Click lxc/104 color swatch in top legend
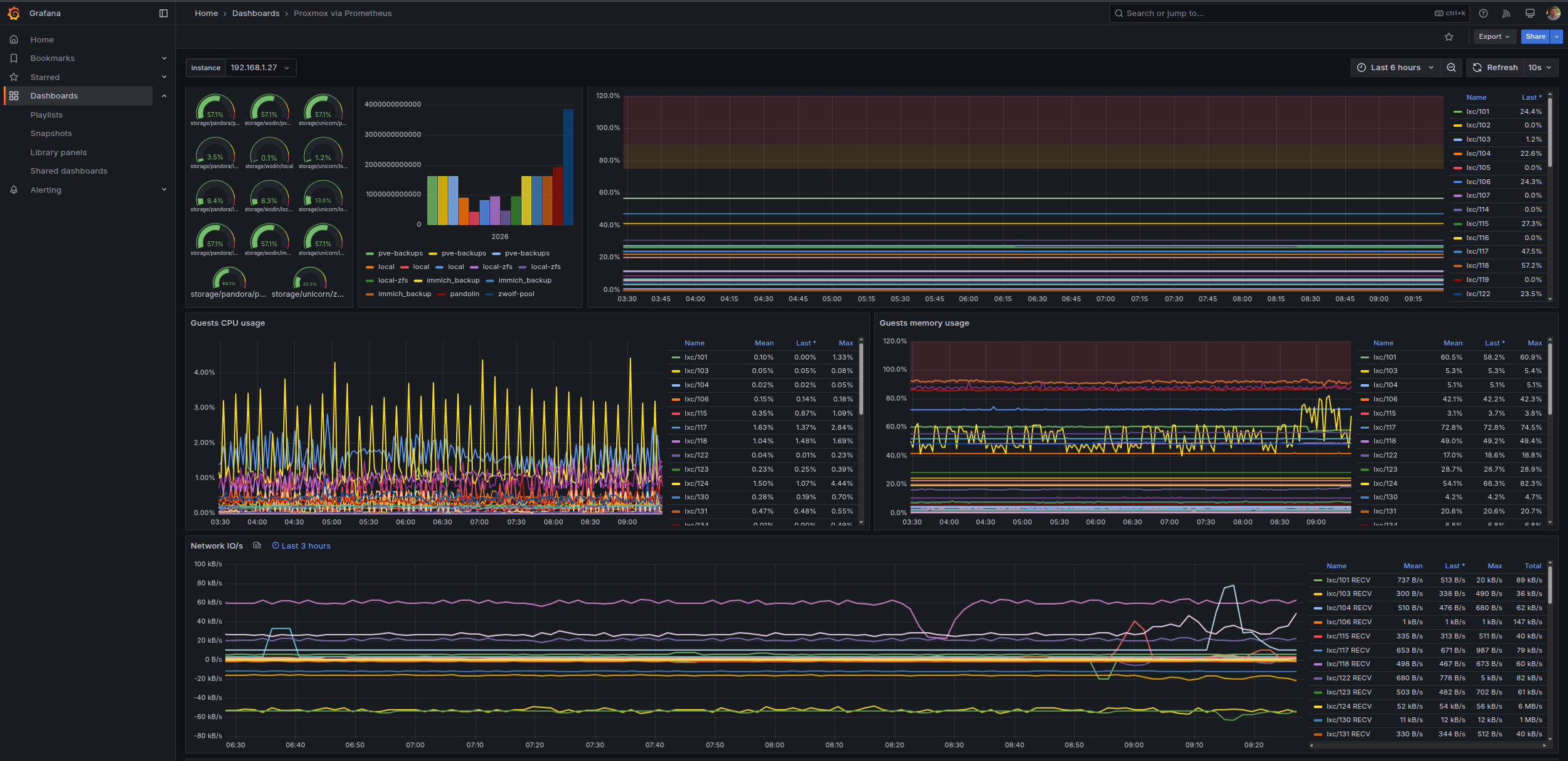This screenshot has width=1568, height=761. [1457, 153]
